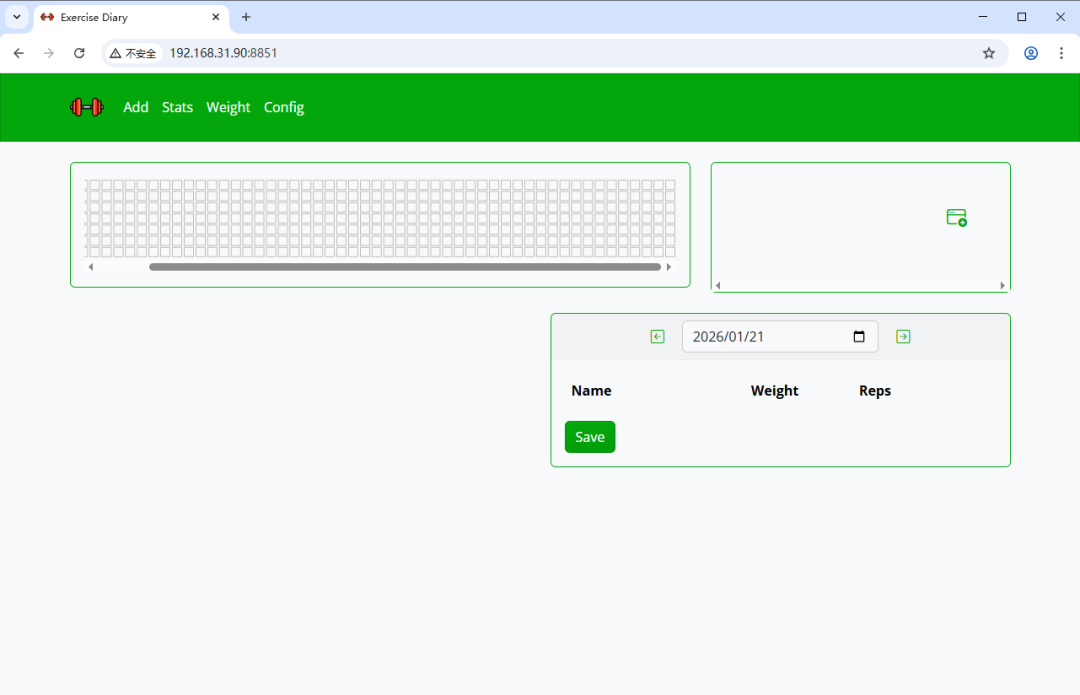1080x695 pixels.
Task: Open the Add menu item
Action: click(x=136, y=107)
